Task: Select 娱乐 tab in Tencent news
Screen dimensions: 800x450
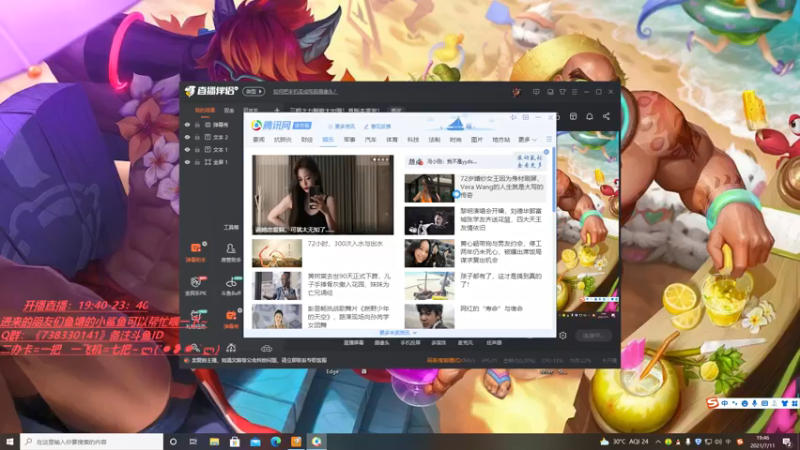Action: (x=328, y=140)
